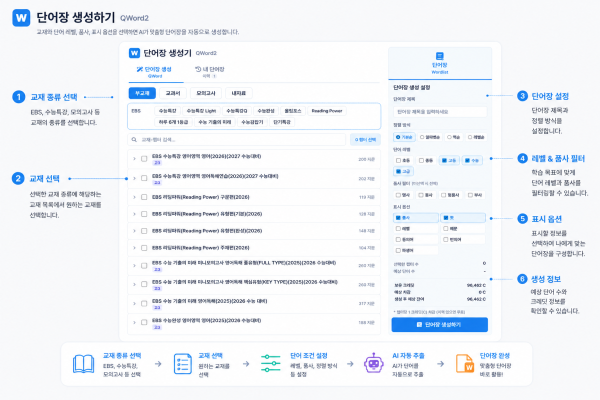Click the textbook and folder search field
The width and height of the screenshot is (600, 400).
(237, 140)
